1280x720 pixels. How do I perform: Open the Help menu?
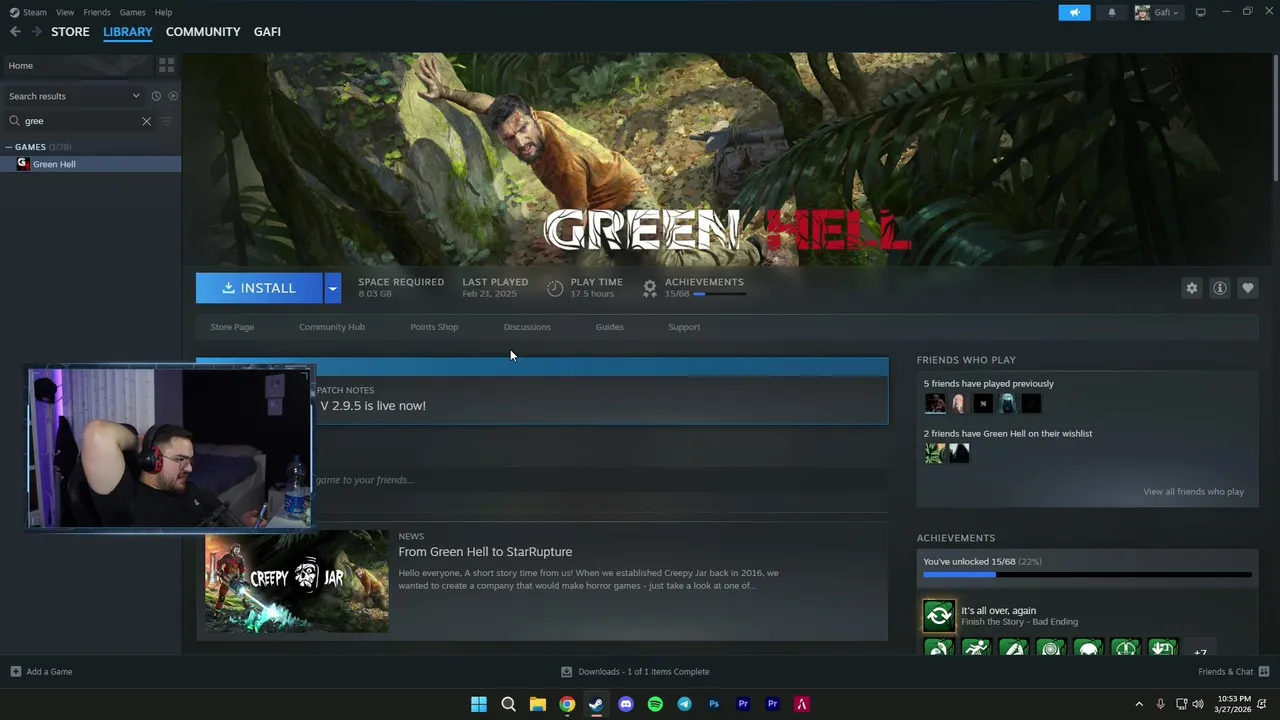pyautogui.click(x=163, y=12)
